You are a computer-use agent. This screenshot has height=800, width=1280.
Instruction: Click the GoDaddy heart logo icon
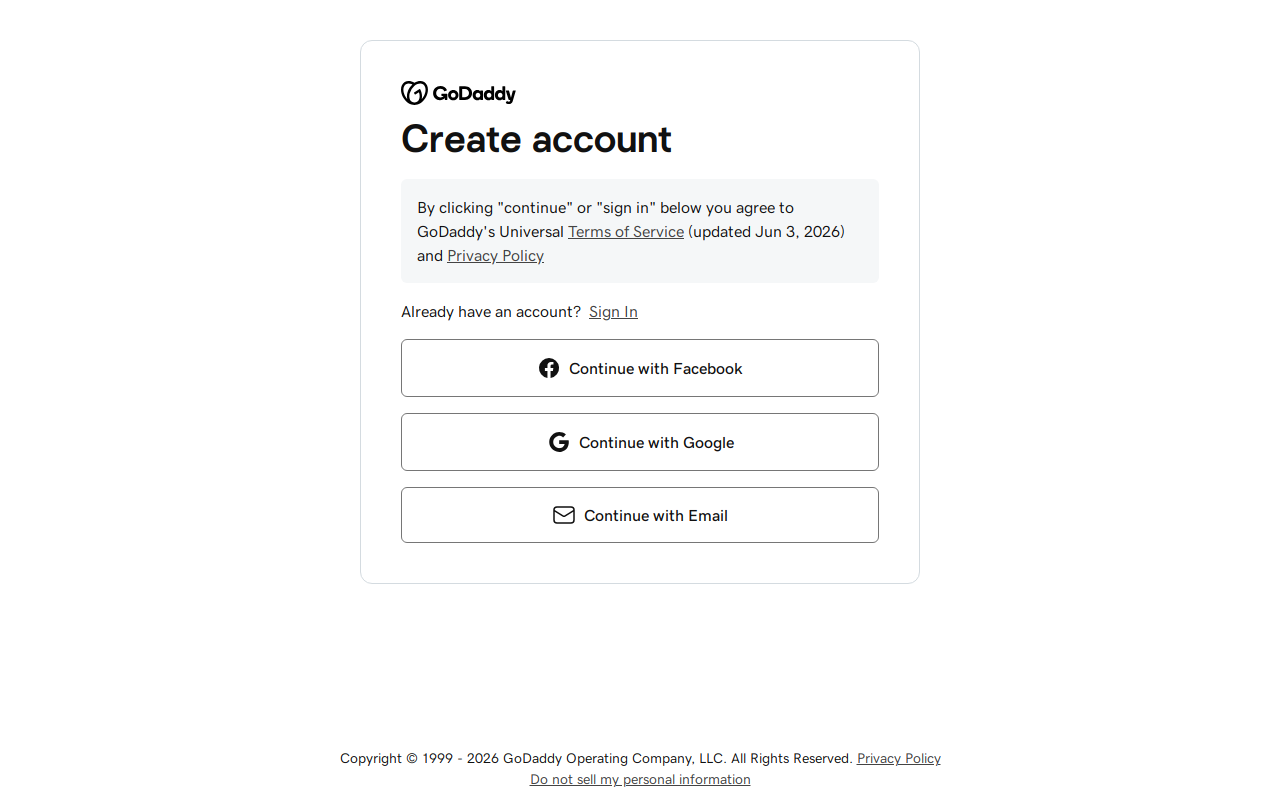tap(414, 93)
